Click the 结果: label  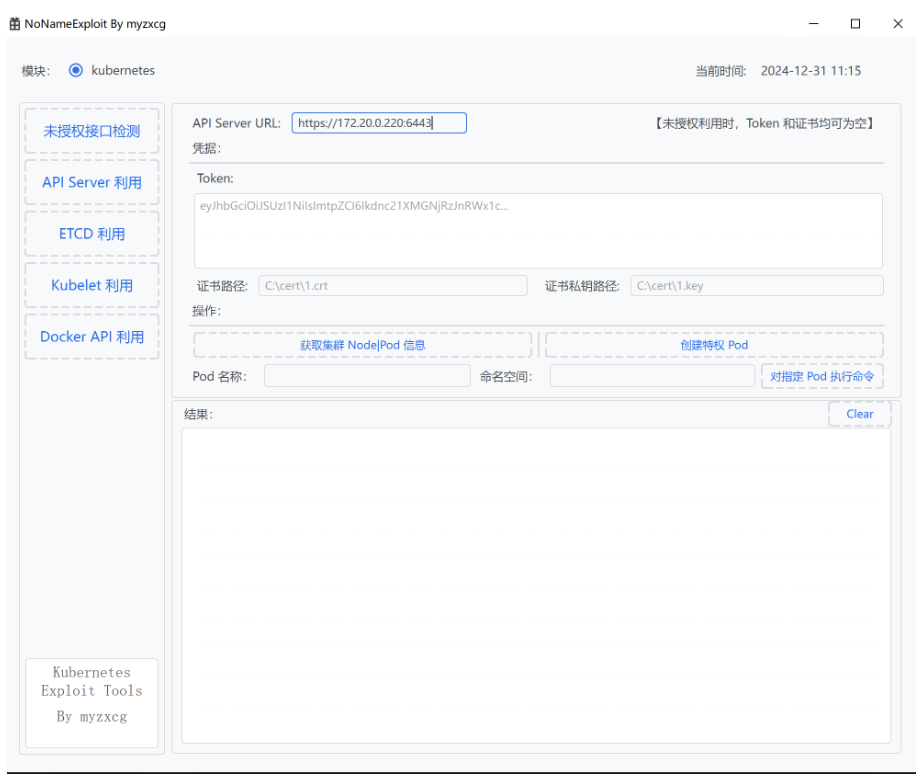point(199,414)
